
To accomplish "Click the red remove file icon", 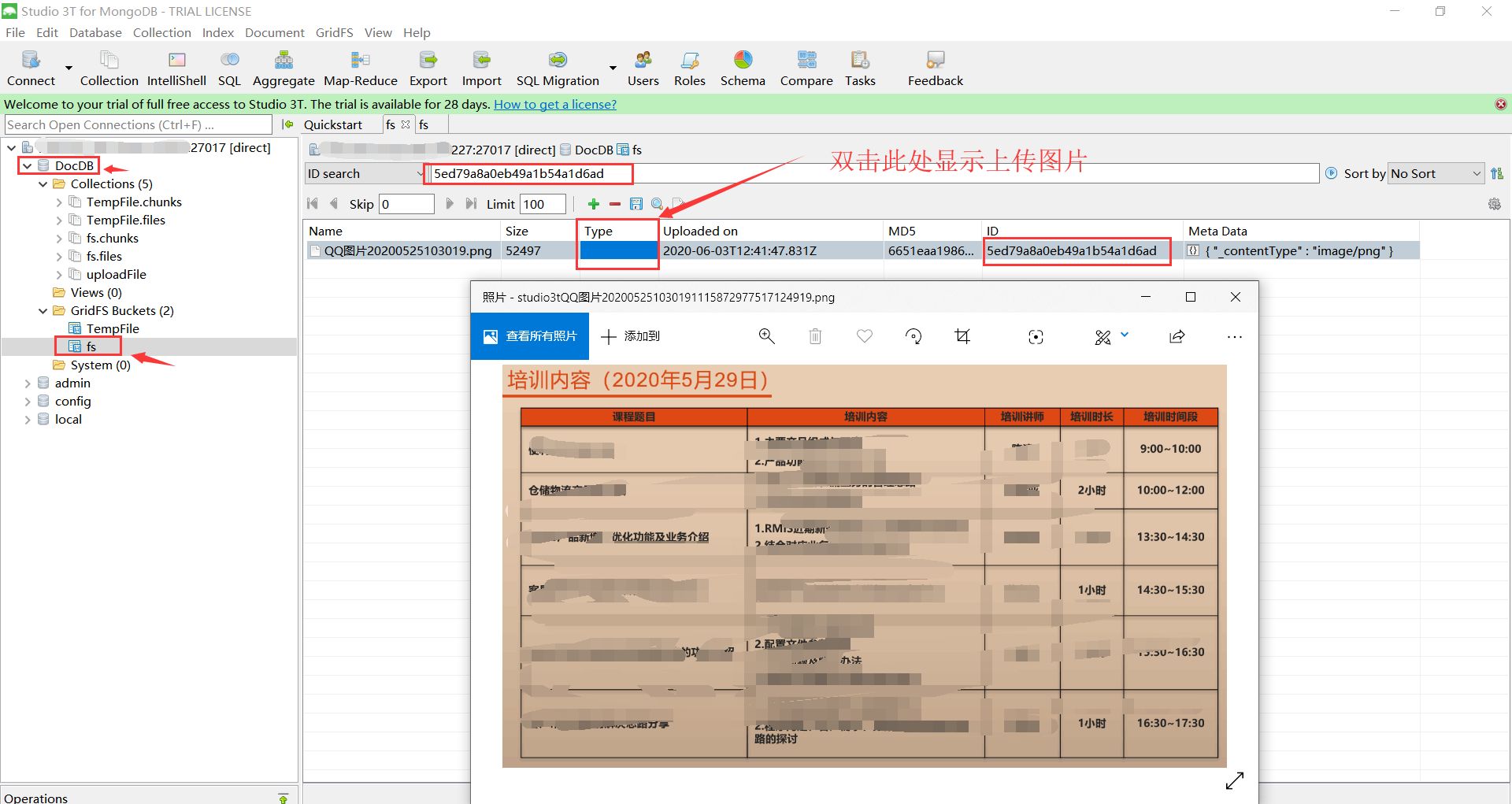I will (615, 204).
